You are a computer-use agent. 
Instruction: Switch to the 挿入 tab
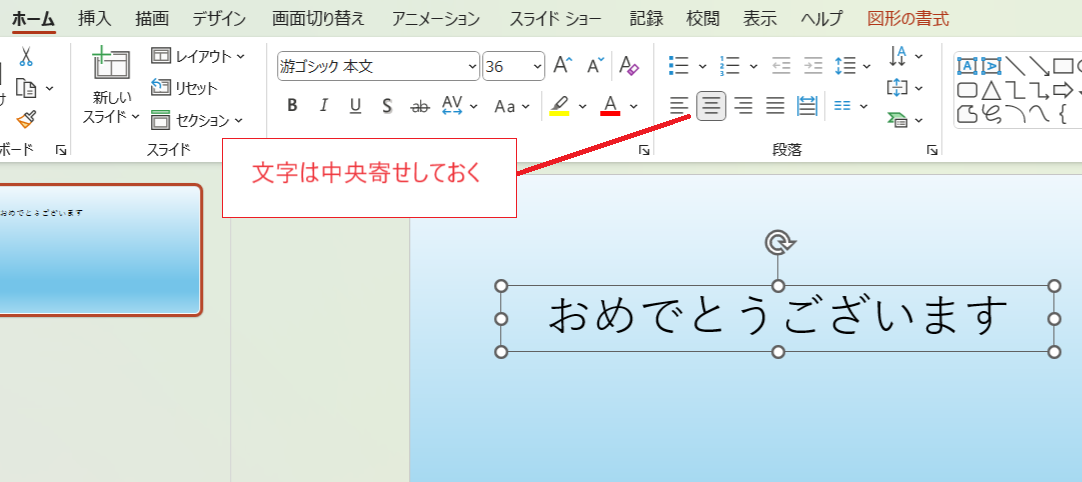click(x=95, y=19)
